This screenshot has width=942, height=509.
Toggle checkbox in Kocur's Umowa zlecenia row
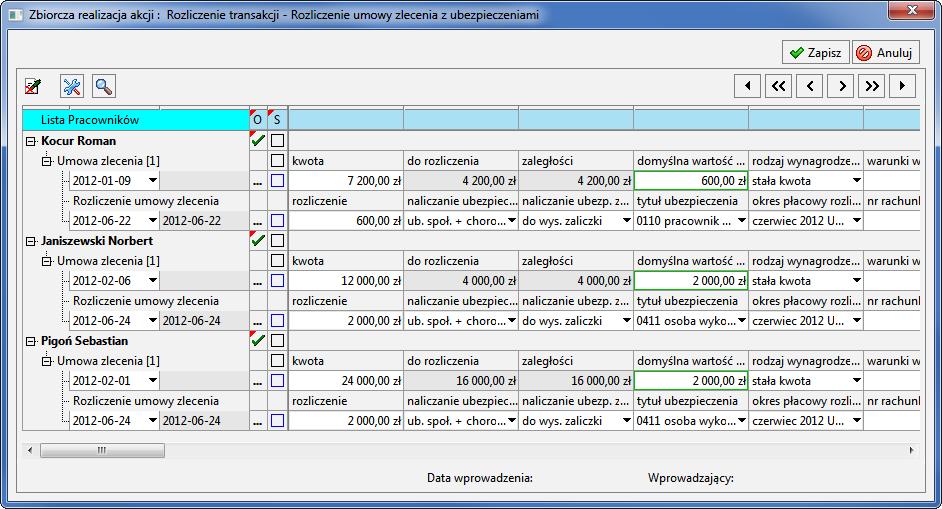(x=278, y=160)
